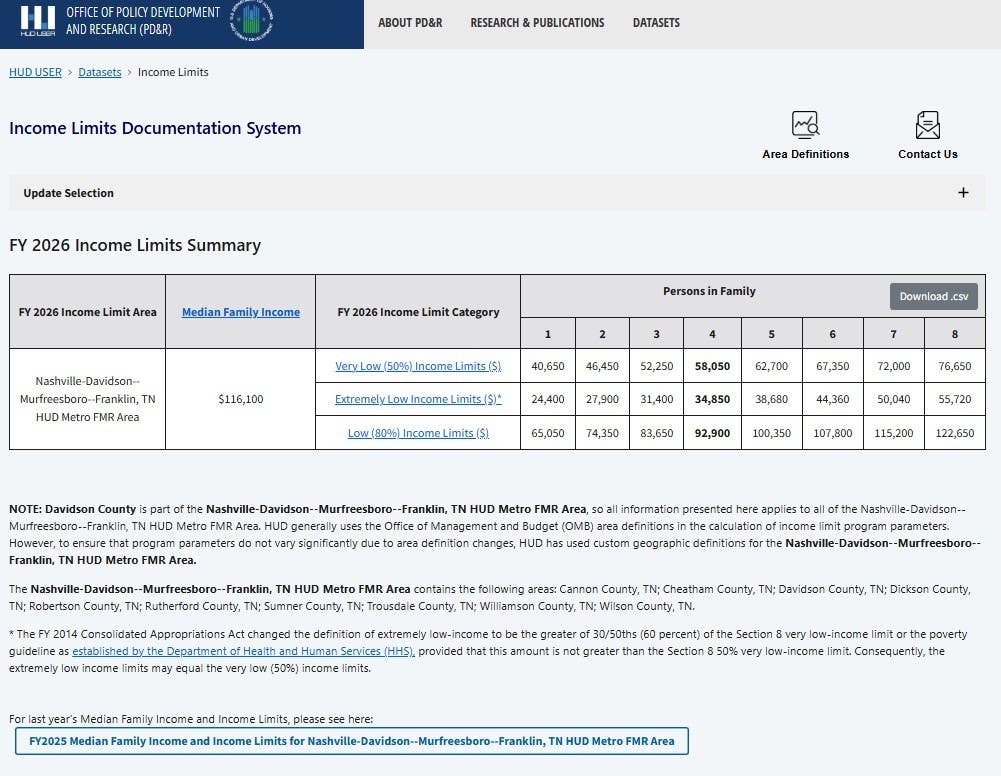Image resolution: width=1001 pixels, height=776 pixels.
Task: Follow the Department of Health and Human Services link
Action: 243,652
